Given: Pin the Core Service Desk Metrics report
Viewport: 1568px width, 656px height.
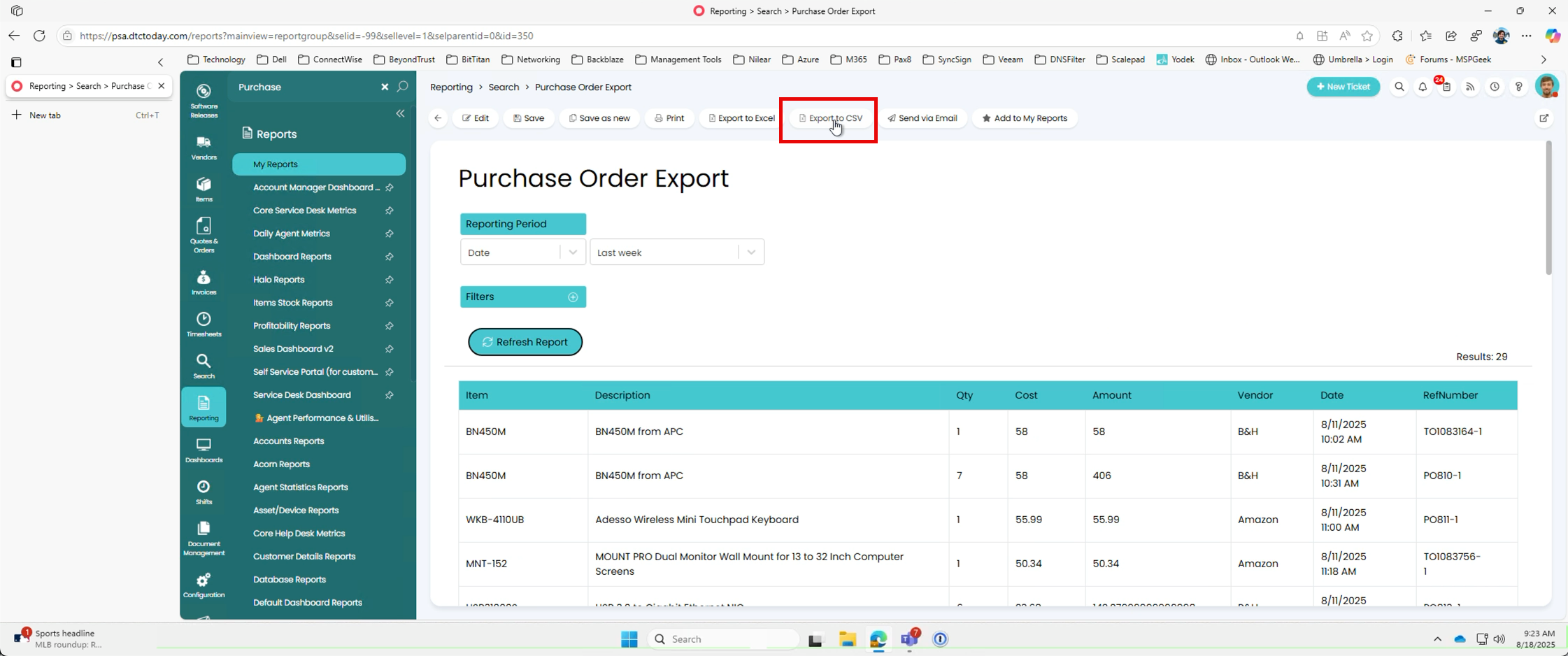Looking at the screenshot, I should pos(390,211).
